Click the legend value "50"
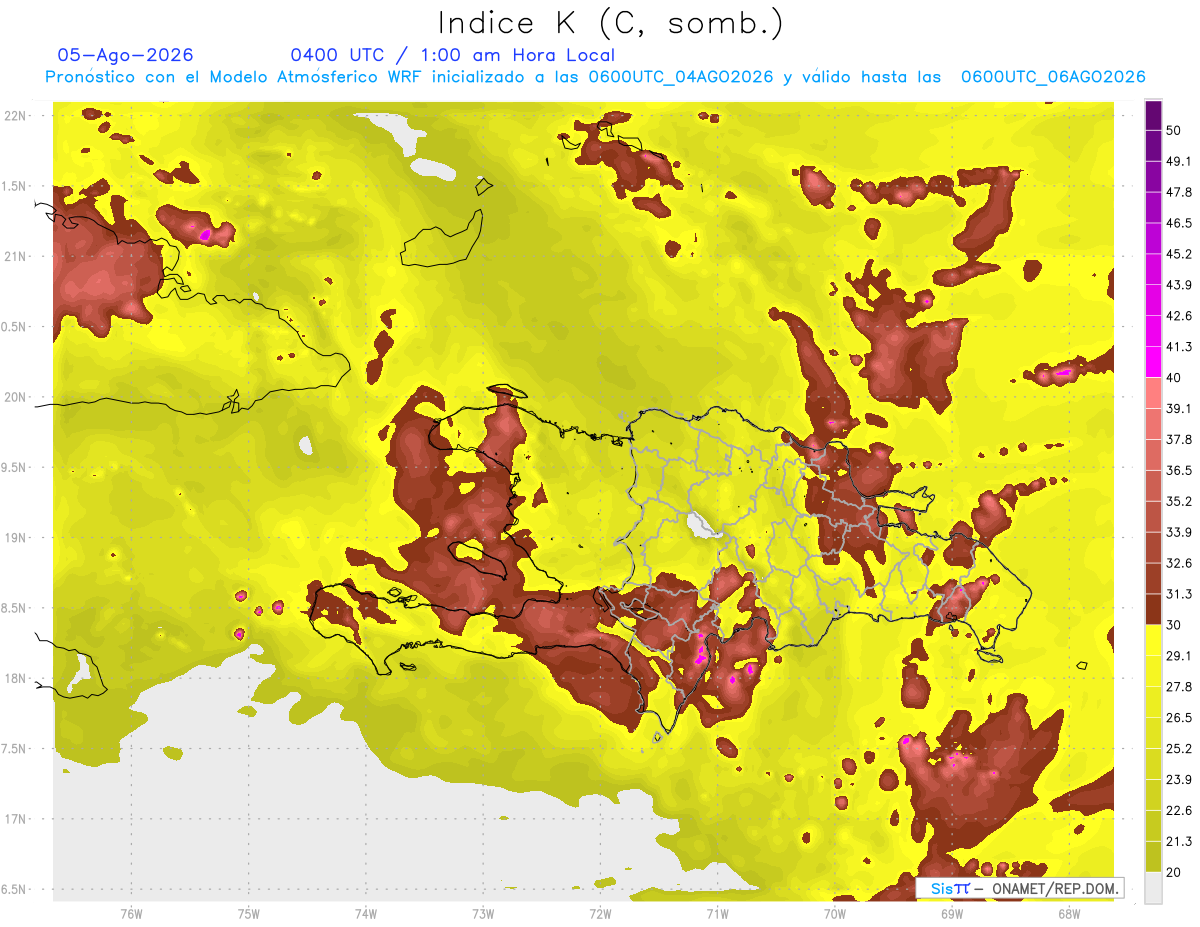Viewport: 1200px width, 927px height. click(1173, 130)
